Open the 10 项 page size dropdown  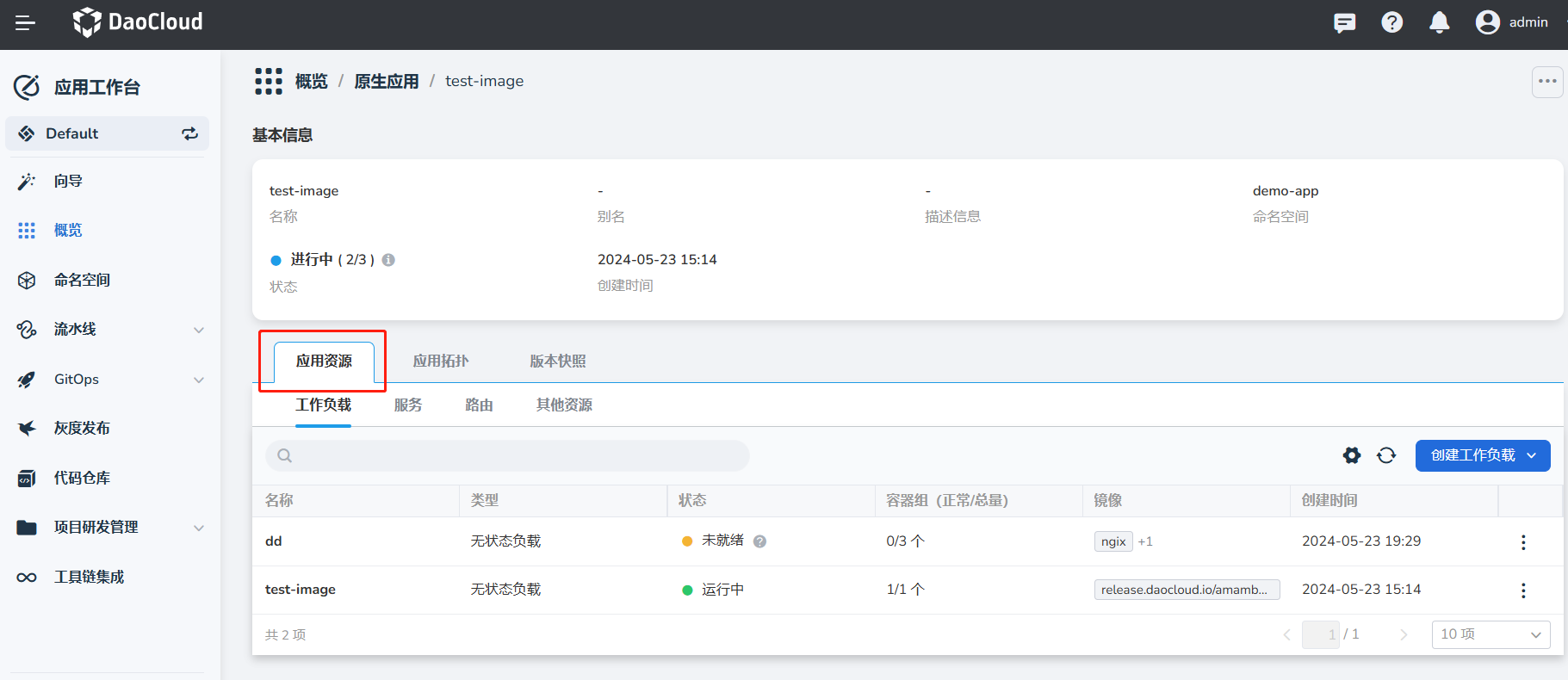[x=1490, y=634]
